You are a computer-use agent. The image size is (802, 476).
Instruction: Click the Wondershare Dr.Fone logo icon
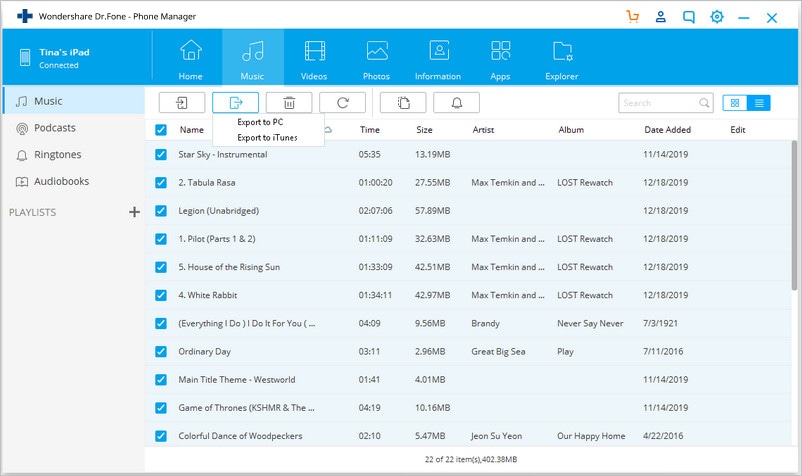(25, 16)
